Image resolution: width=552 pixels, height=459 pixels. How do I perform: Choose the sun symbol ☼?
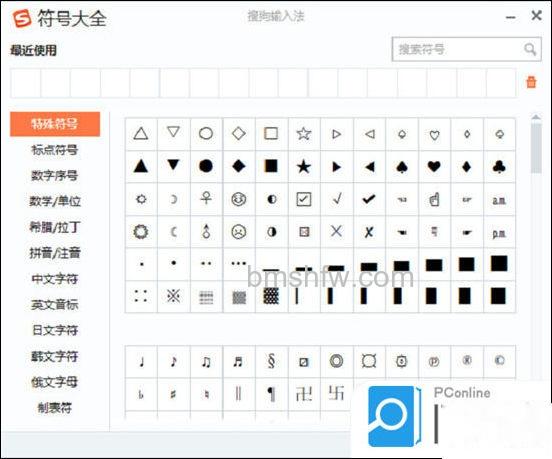tap(141, 199)
